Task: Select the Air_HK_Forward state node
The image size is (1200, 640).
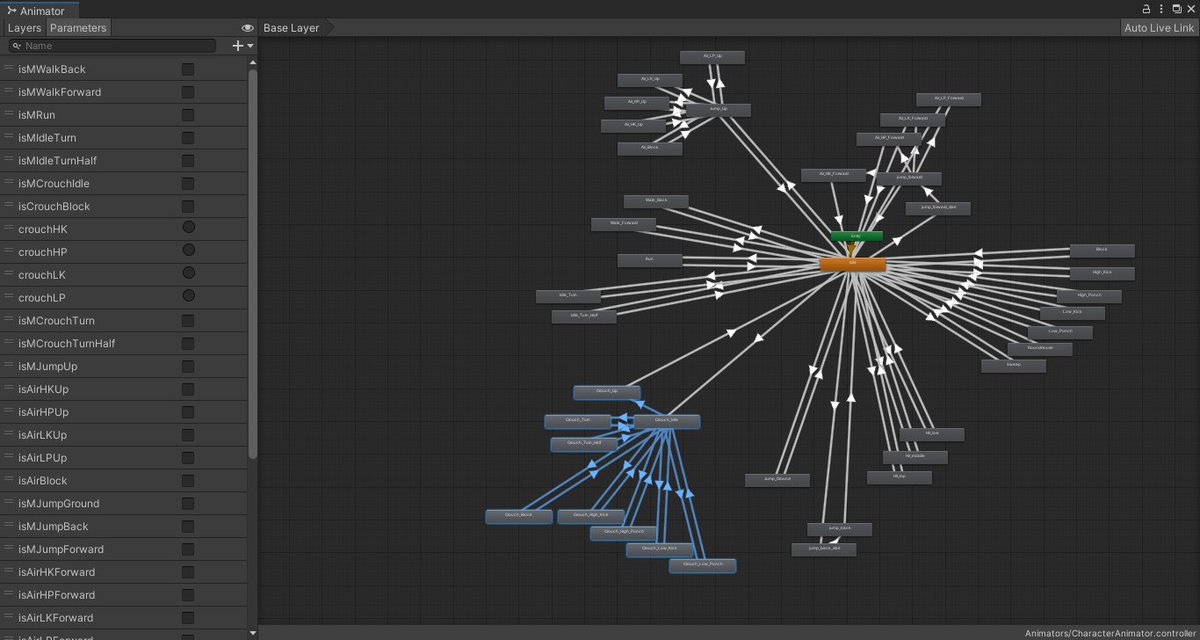Action: click(834, 174)
